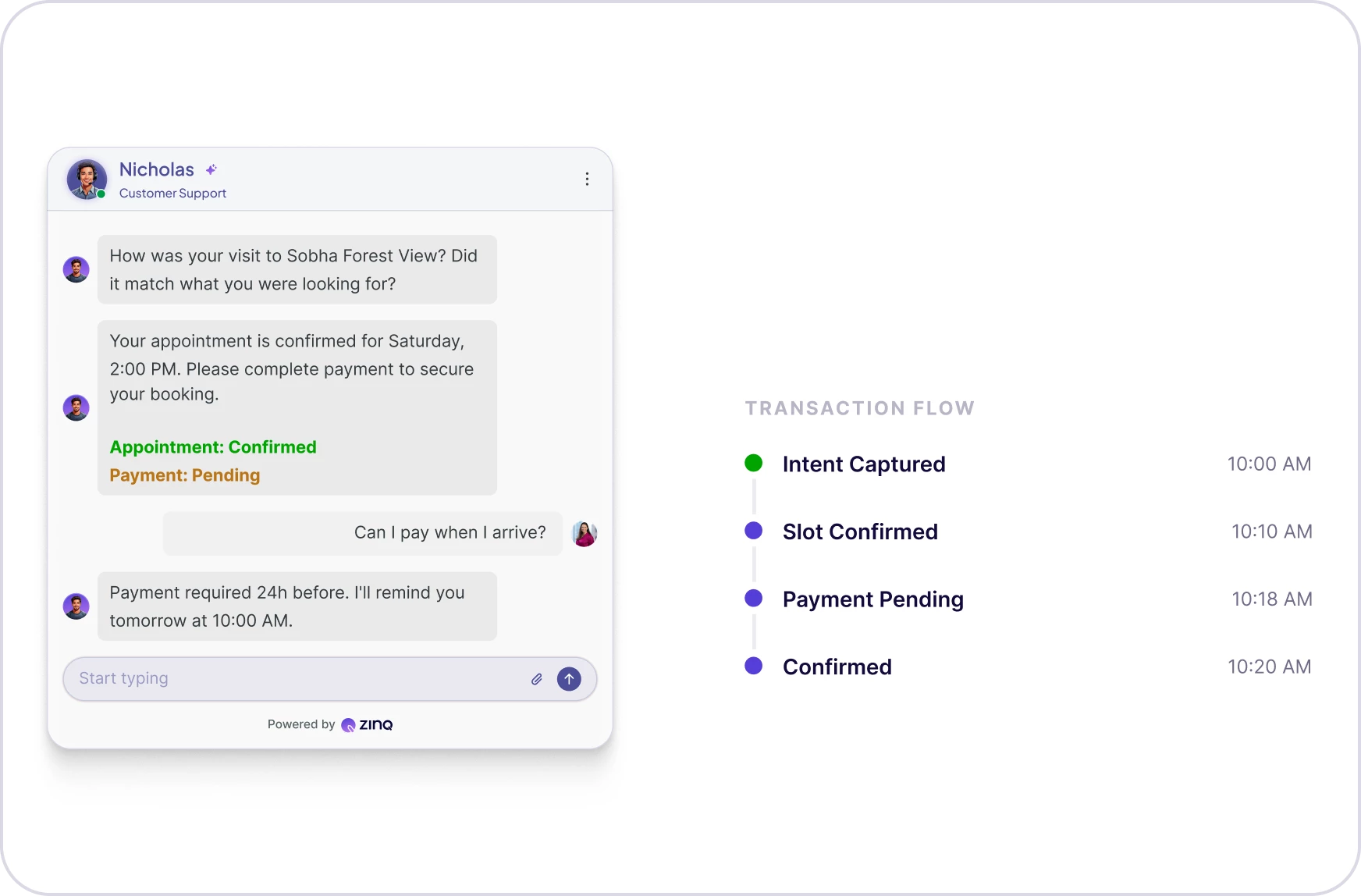Click the '10:20 AM' timestamp
The width and height of the screenshot is (1361, 896).
click(x=1270, y=667)
